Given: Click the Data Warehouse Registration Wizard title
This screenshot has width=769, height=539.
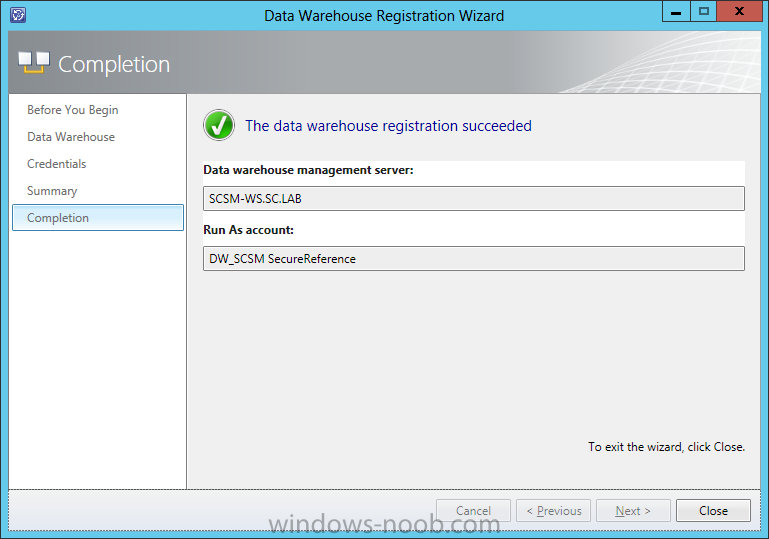Looking at the screenshot, I should 384,16.
